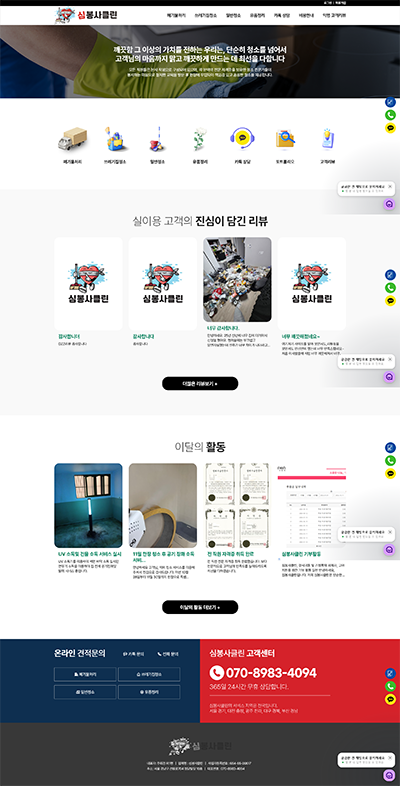Open the messy room review photo thumbnail
The width and height of the screenshot is (400, 786).
[x=237, y=279]
